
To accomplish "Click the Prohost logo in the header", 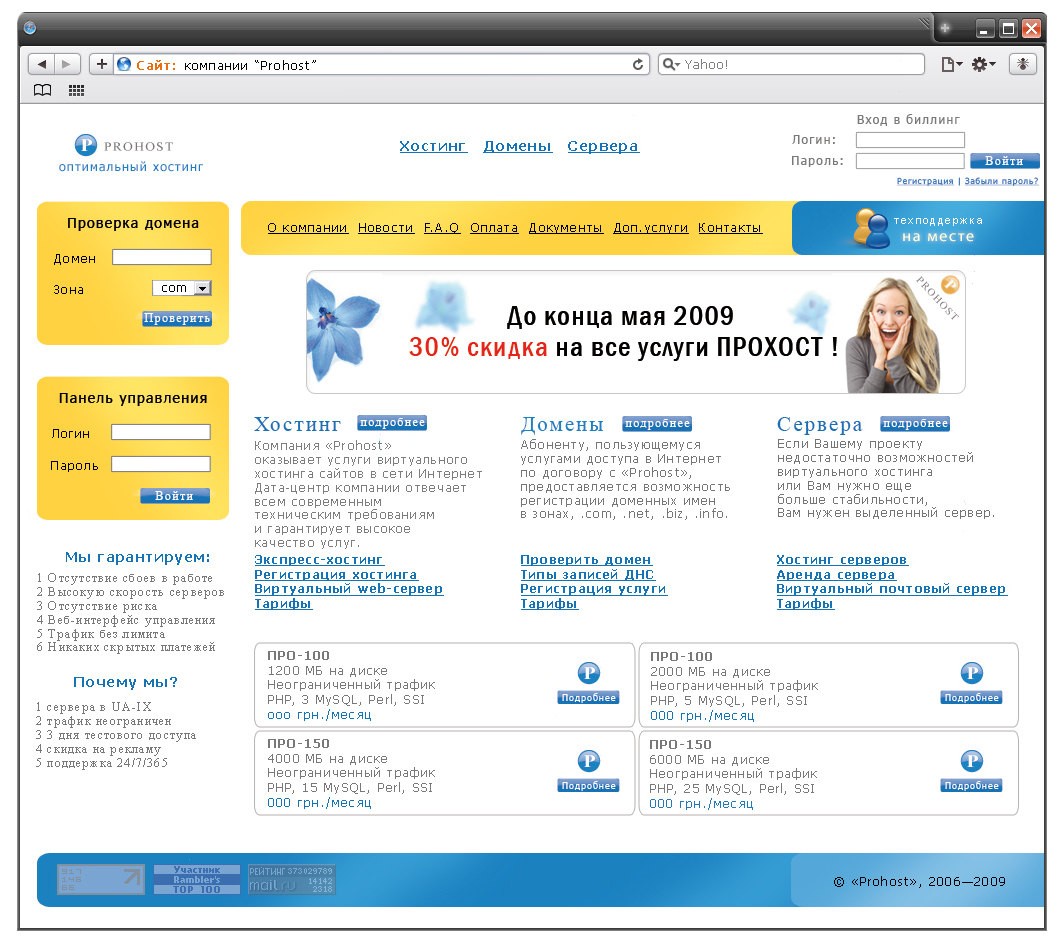I will click(x=124, y=145).
